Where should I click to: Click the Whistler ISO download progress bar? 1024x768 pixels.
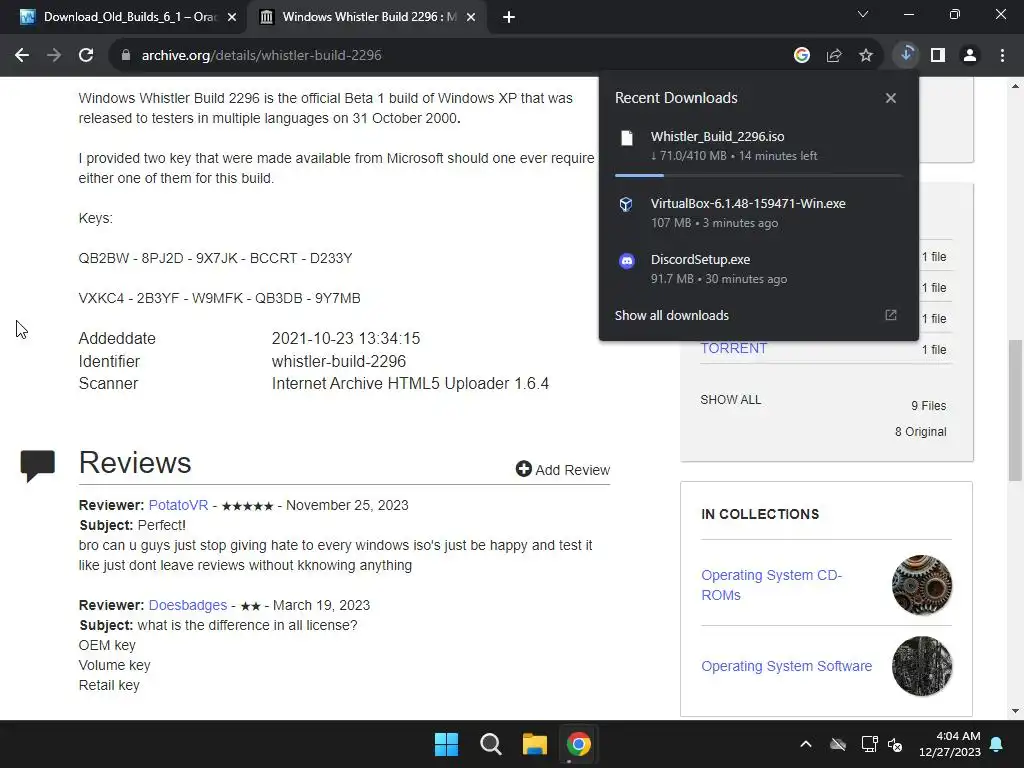coord(758,175)
